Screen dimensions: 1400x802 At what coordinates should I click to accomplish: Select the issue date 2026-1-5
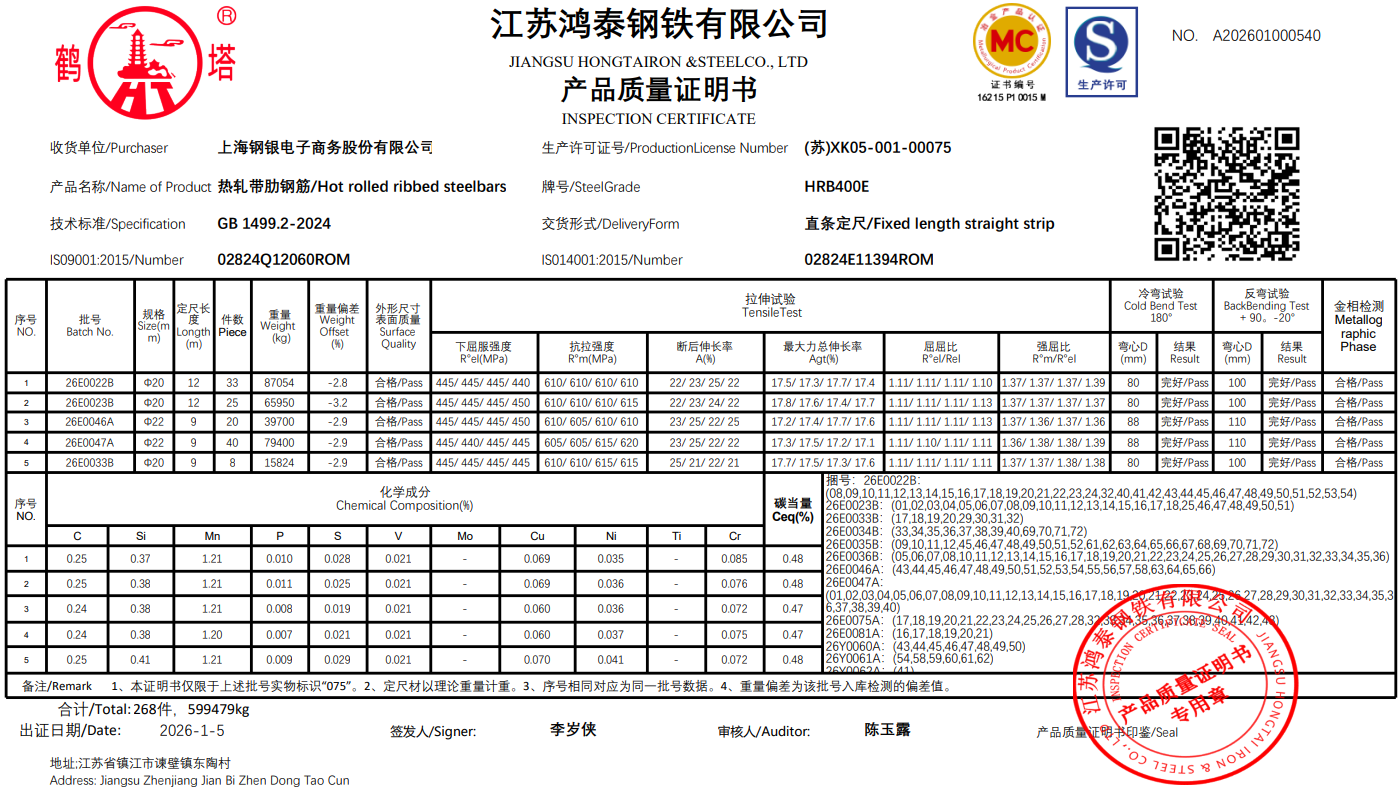click(x=192, y=731)
